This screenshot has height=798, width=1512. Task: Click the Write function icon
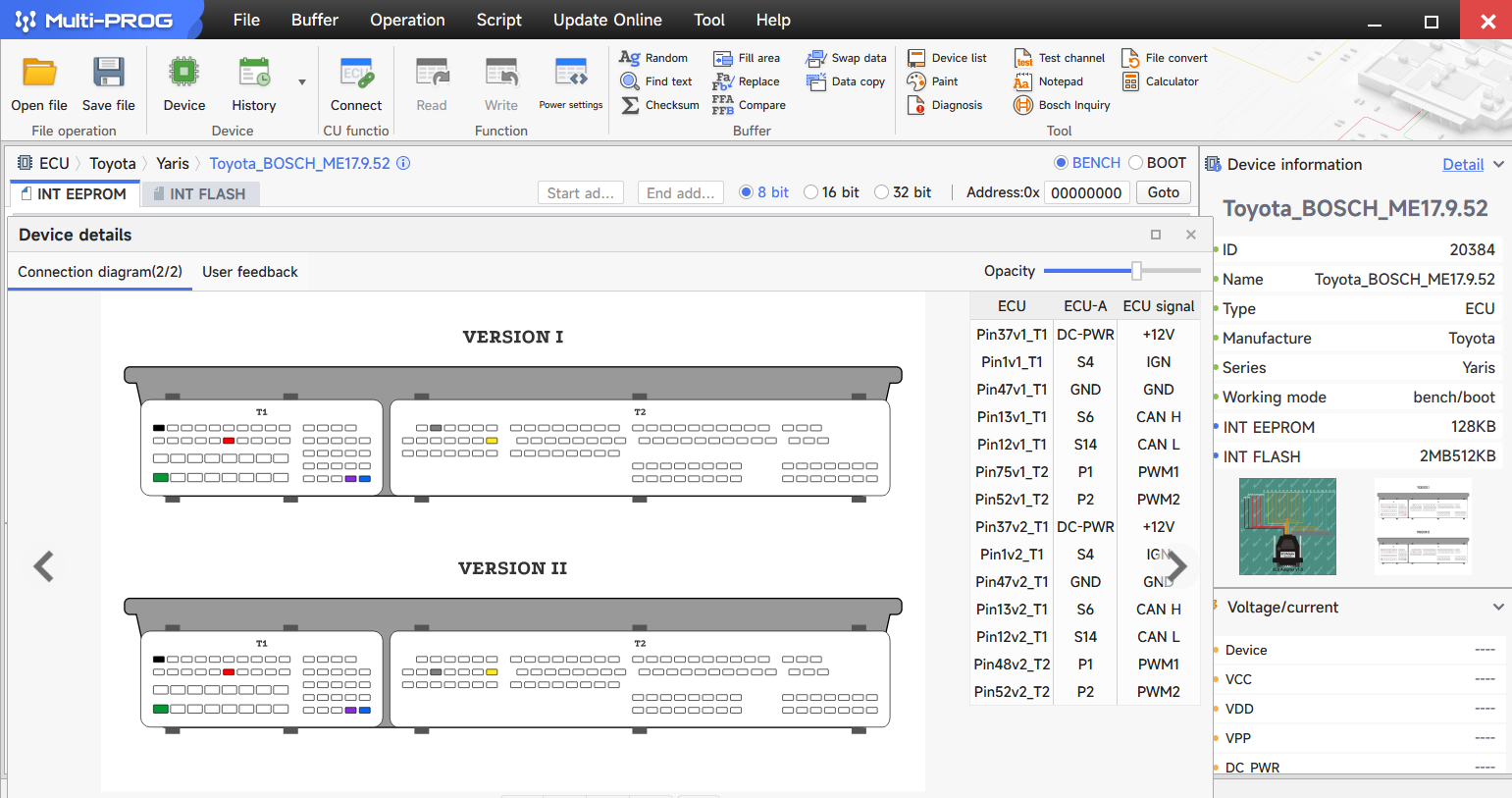501,73
